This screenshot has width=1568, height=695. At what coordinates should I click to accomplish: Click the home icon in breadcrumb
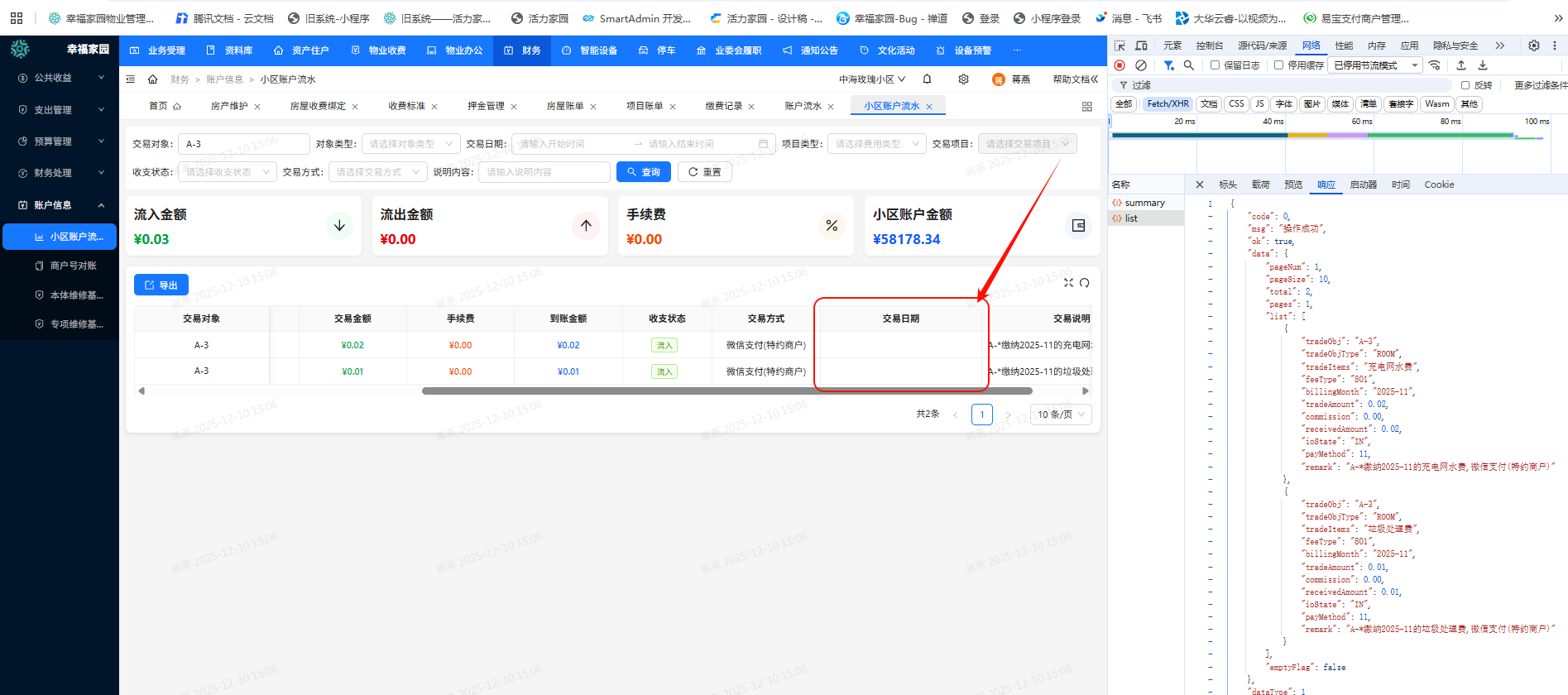pyautogui.click(x=152, y=79)
